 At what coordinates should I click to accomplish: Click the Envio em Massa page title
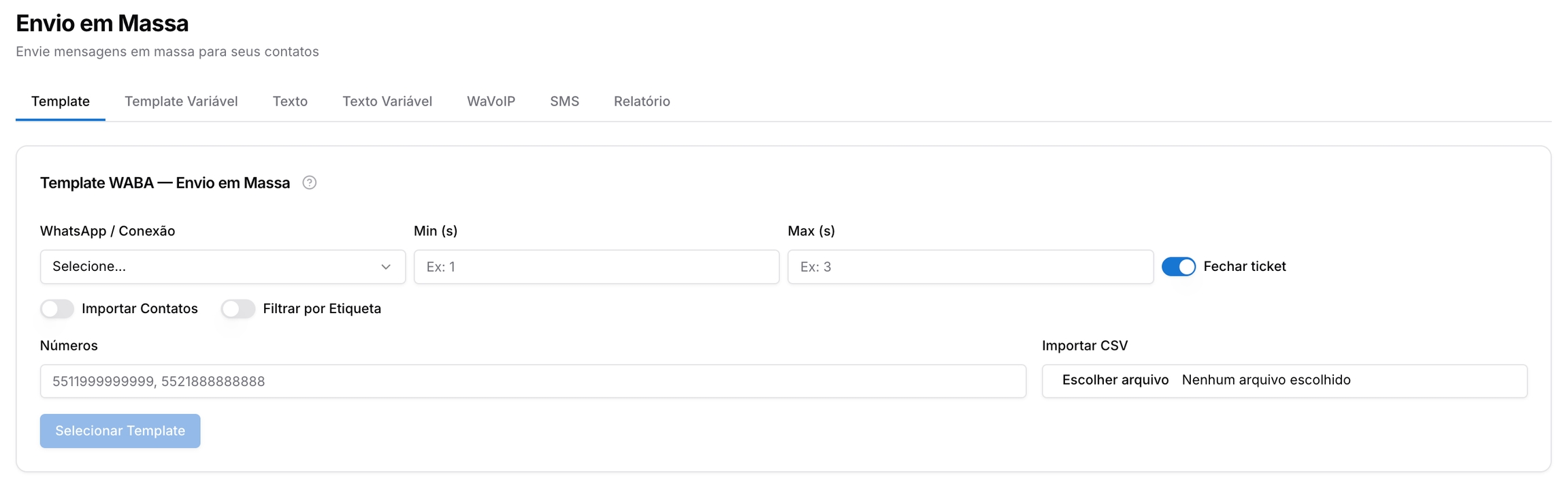pos(102,23)
